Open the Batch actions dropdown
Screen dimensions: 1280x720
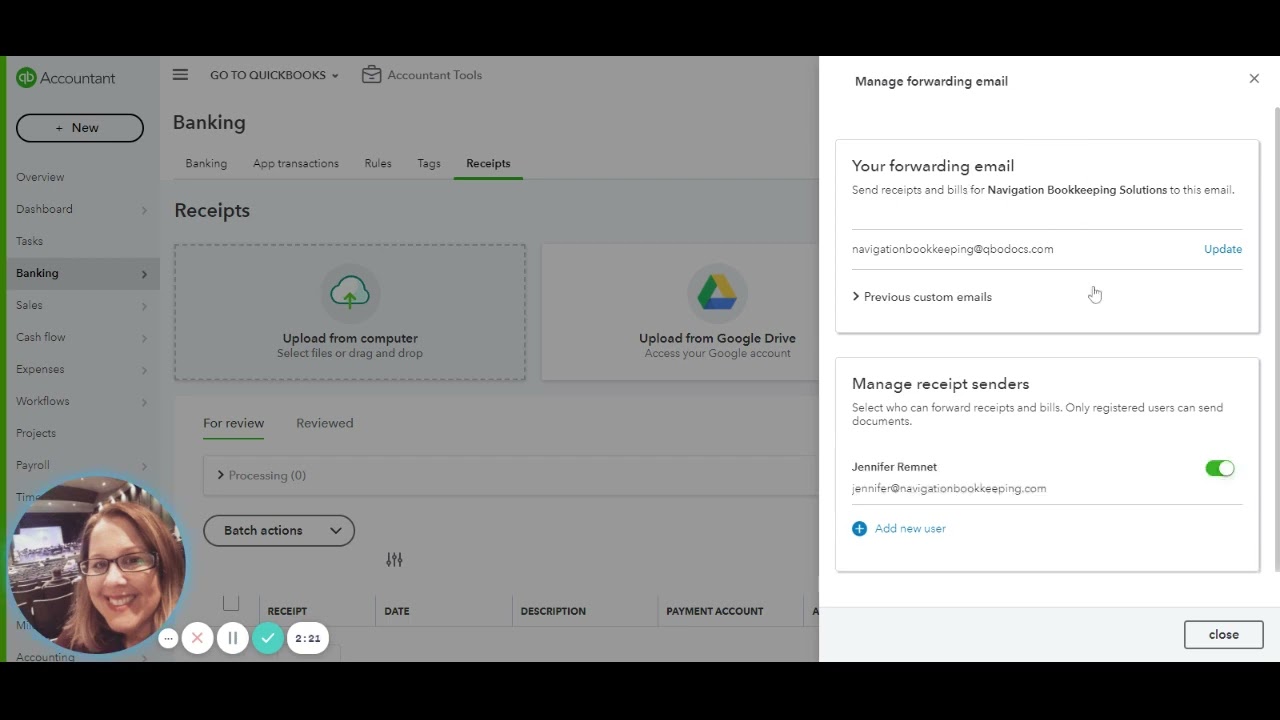[x=279, y=531]
